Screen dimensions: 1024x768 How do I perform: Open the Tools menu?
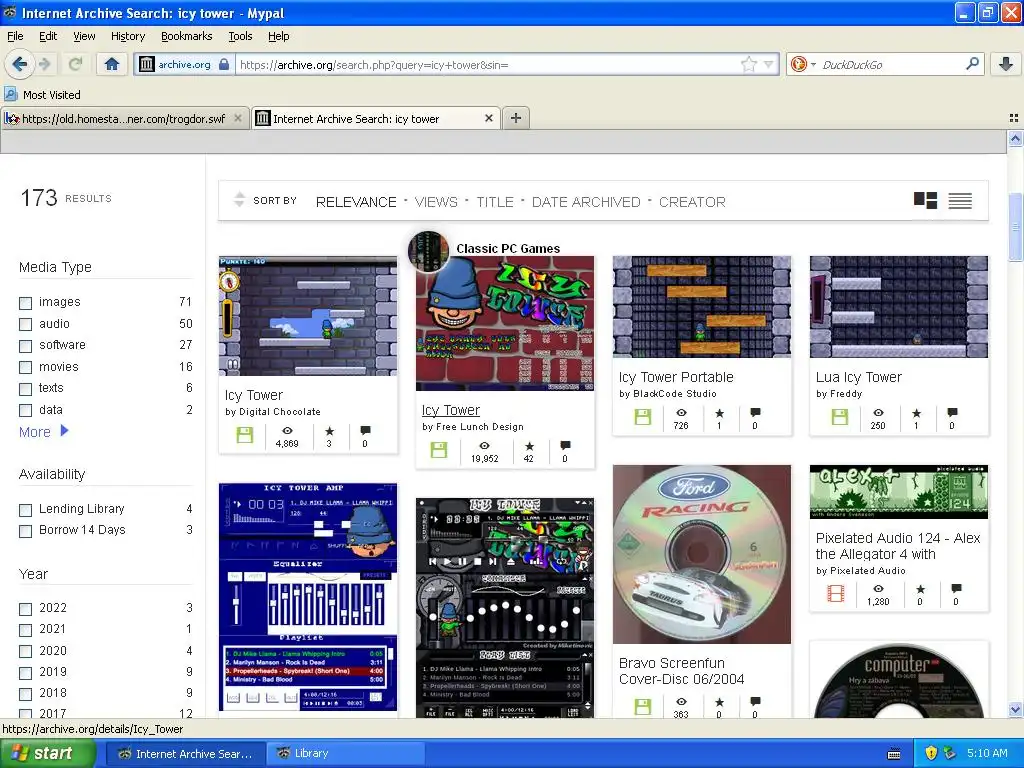240,36
